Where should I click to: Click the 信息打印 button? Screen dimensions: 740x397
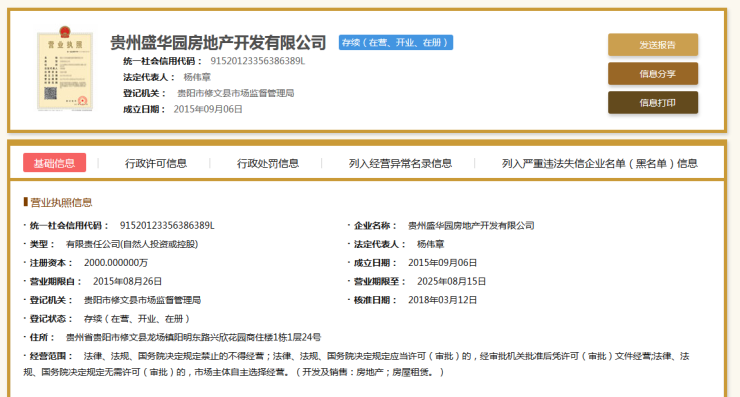(x=653, y=102)
